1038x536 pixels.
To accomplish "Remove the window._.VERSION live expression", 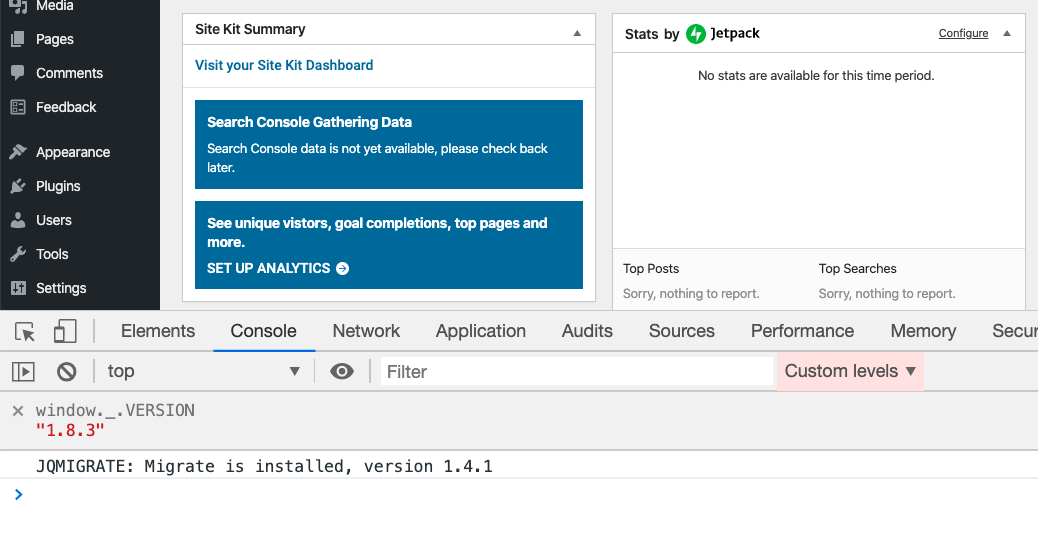I will pos(18,411).
